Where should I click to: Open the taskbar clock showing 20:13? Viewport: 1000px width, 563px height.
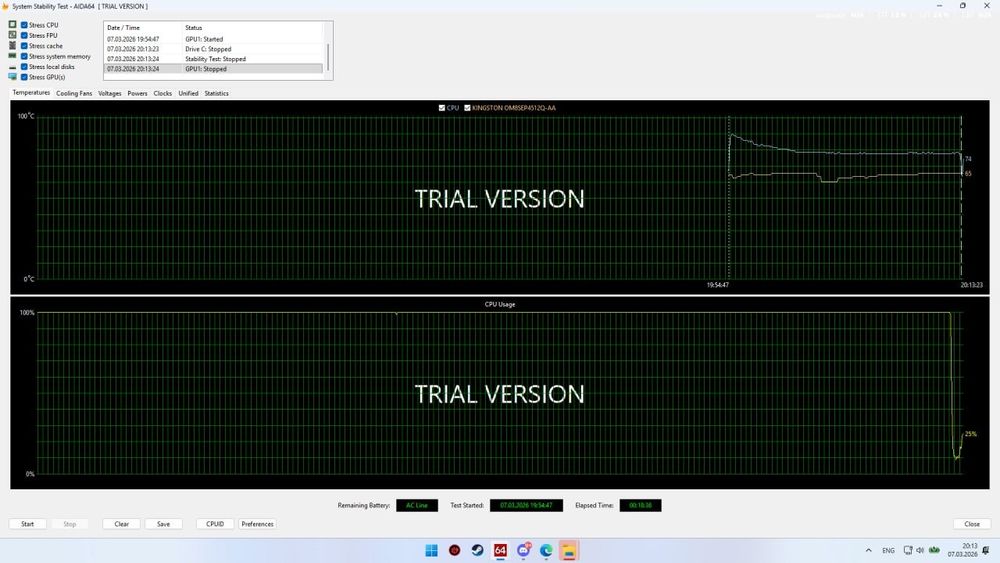tap(962, 550)
